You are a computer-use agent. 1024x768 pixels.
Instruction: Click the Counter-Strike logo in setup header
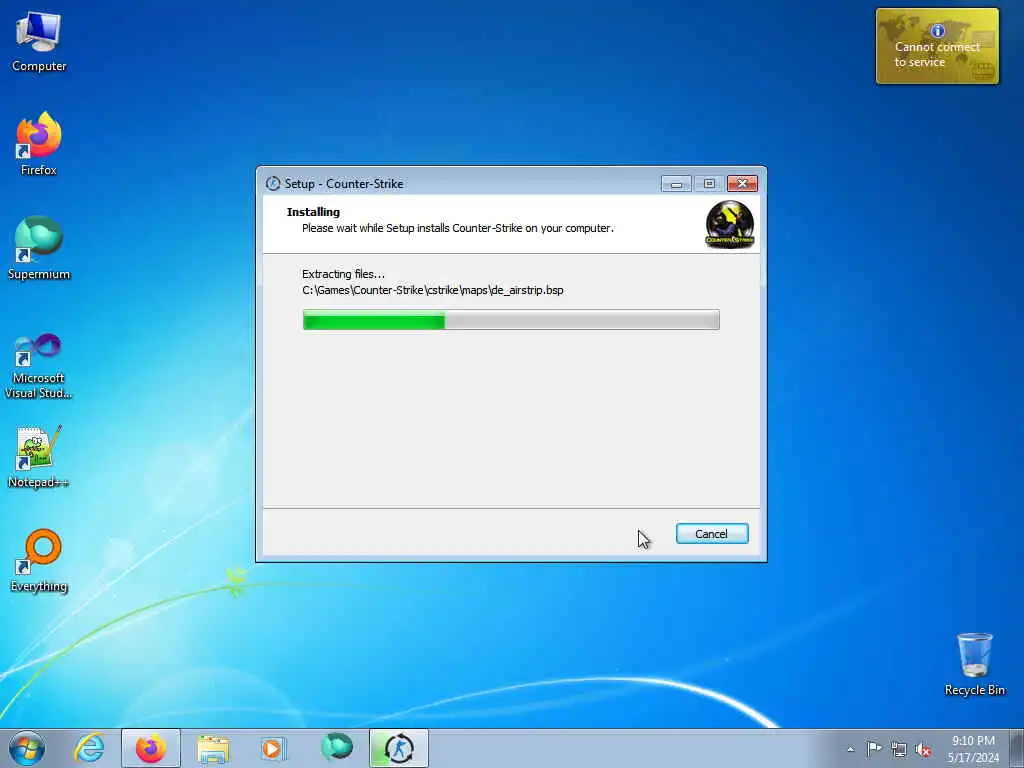coord(729,224)
